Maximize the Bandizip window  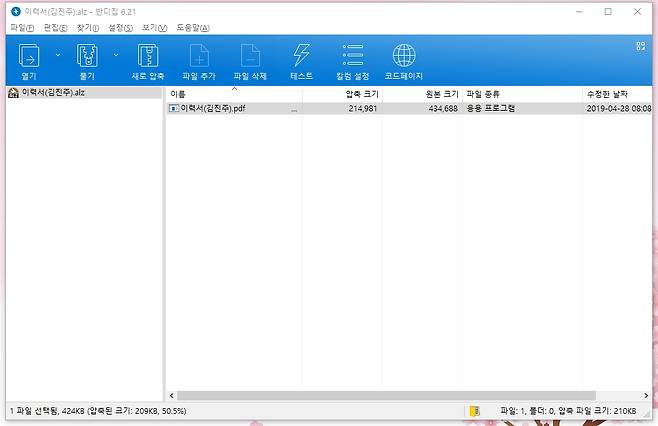click(x=608, y=12)
